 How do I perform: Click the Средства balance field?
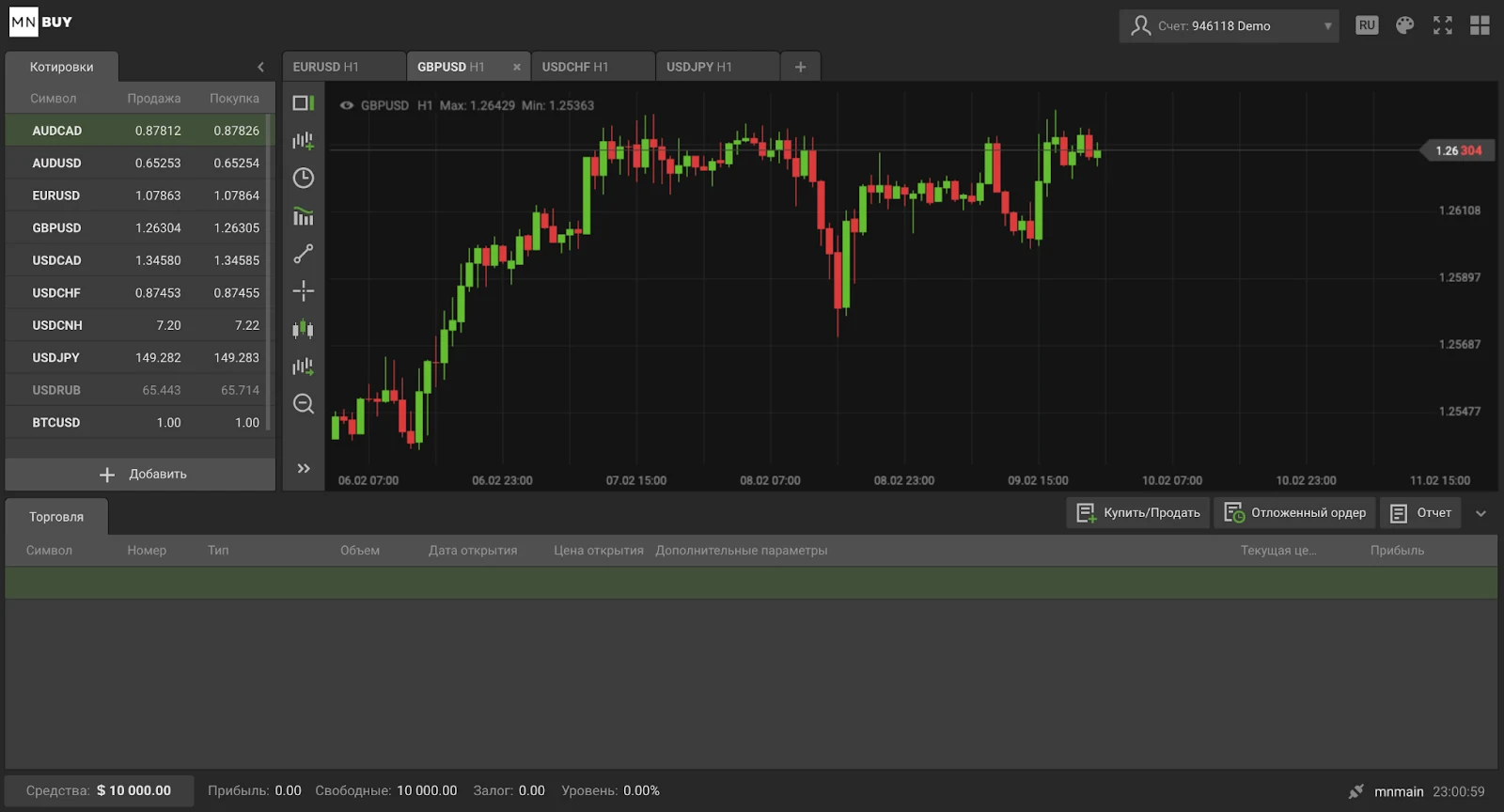coord(99,790)
